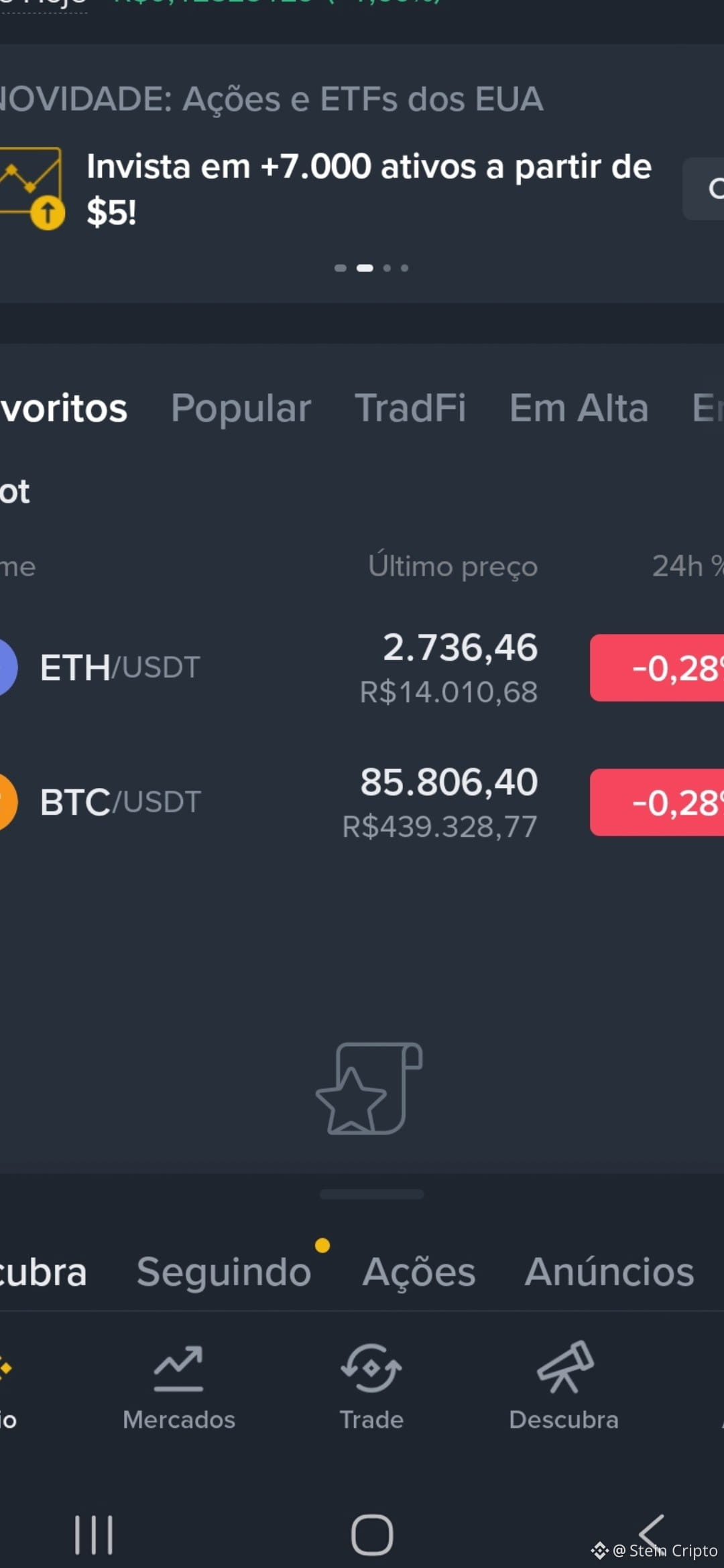Tap the Trade swap icon
This screenshot has height=1568, width=724.
[371, 1368]
